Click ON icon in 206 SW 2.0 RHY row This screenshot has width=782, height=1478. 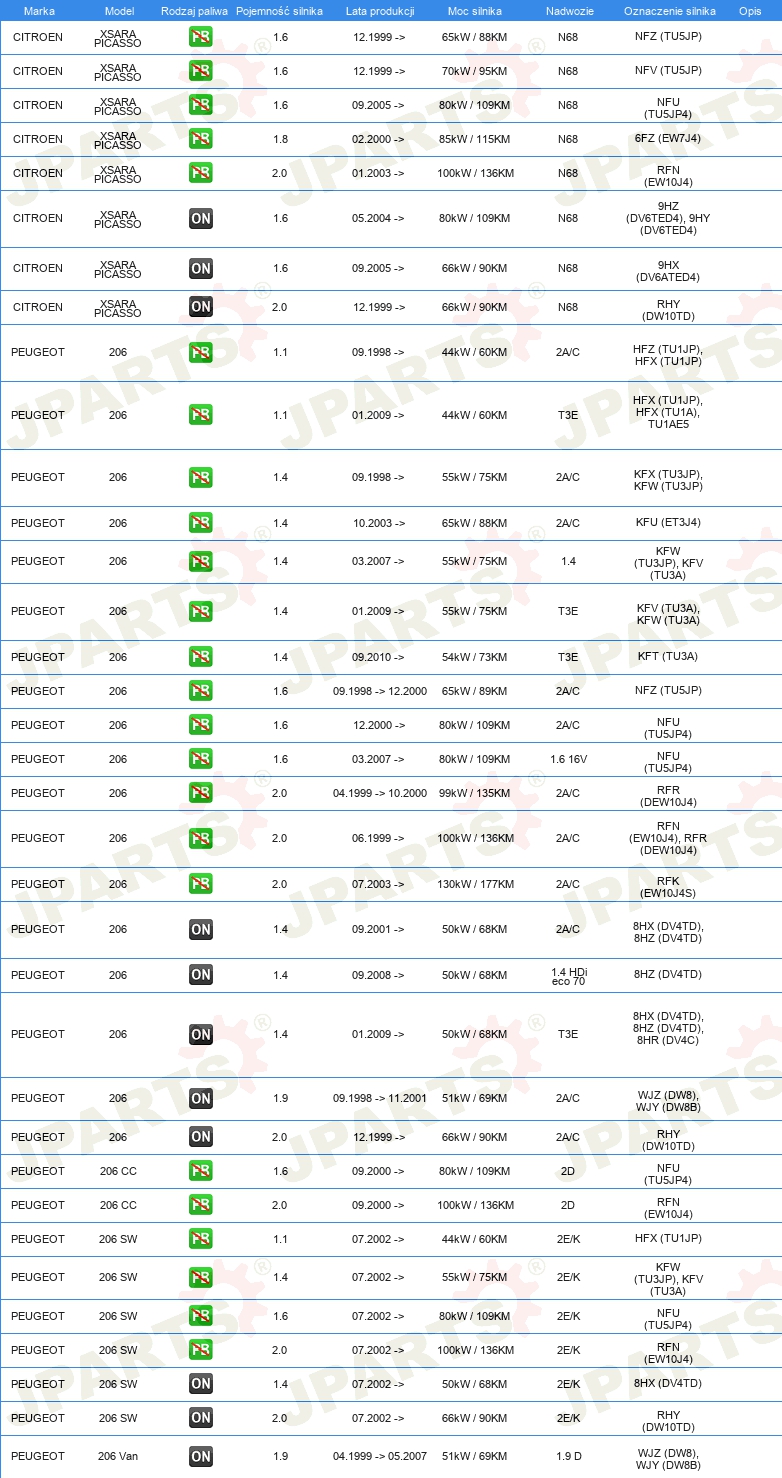[201, 1418]
